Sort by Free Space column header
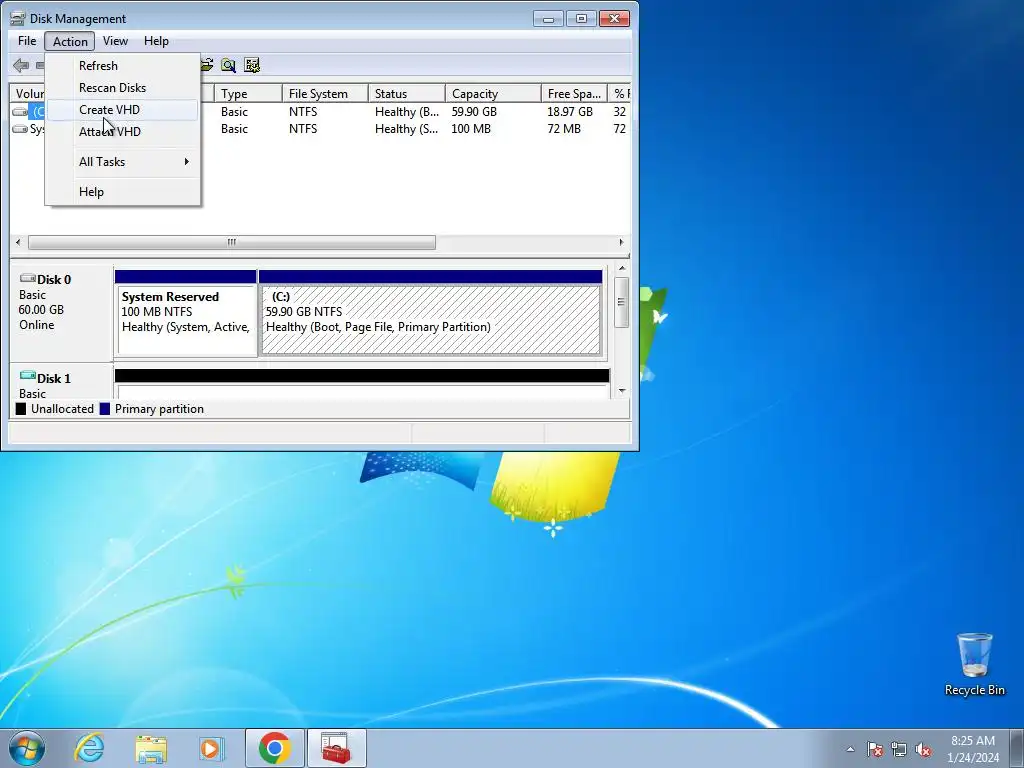 574,93
